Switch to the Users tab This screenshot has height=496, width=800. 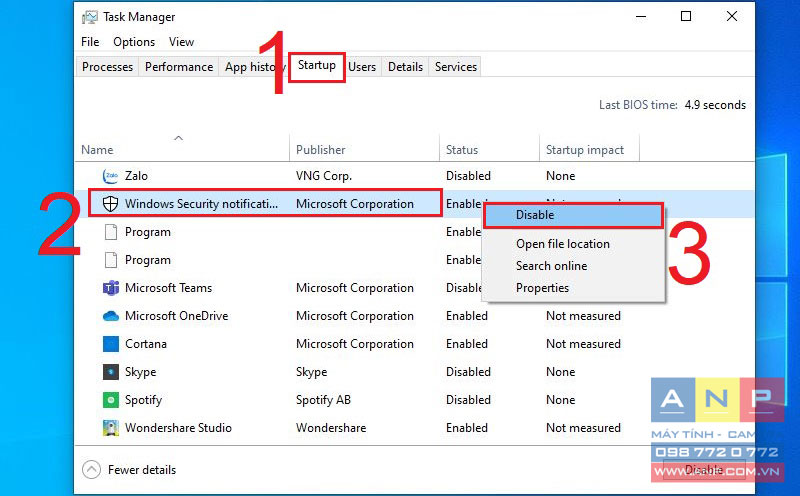tap(362, 67)
